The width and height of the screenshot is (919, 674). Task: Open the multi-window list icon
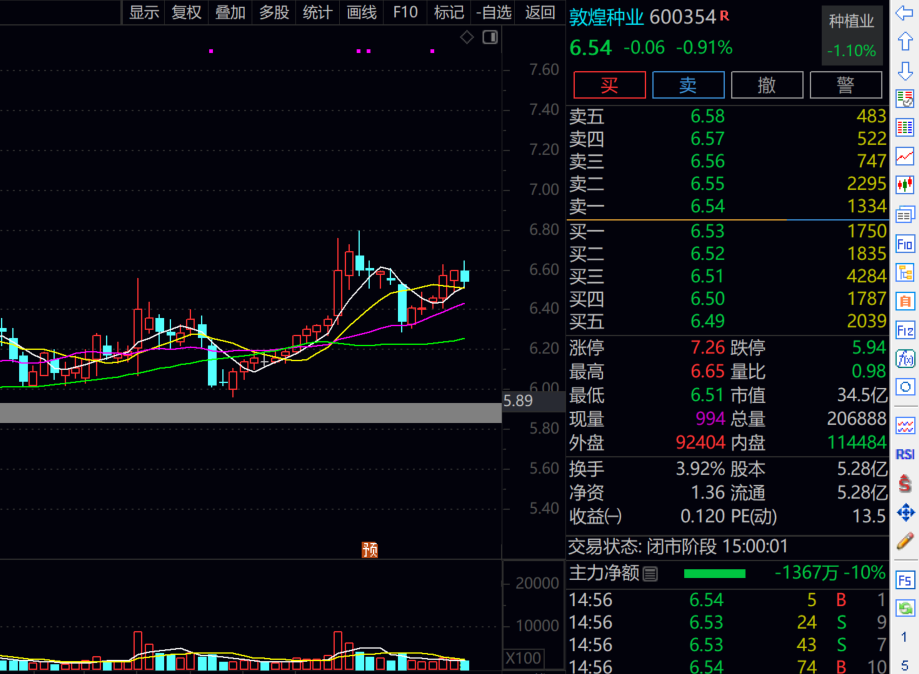coord(904,215)
